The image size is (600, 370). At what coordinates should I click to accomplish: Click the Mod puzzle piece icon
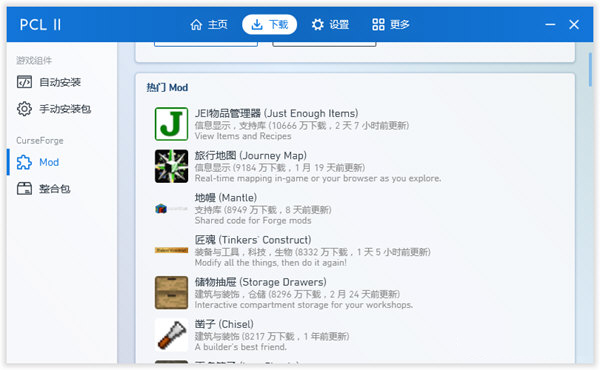coord(24,162)
